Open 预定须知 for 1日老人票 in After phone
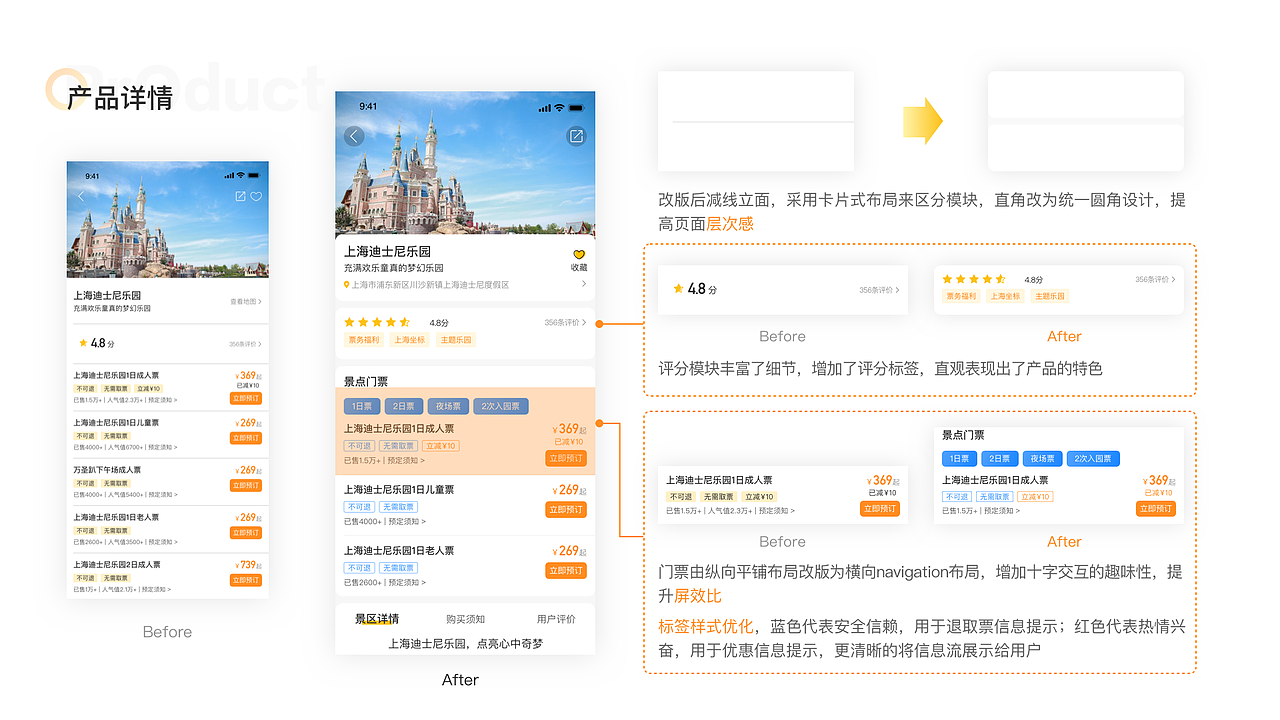 pos(406,583)
